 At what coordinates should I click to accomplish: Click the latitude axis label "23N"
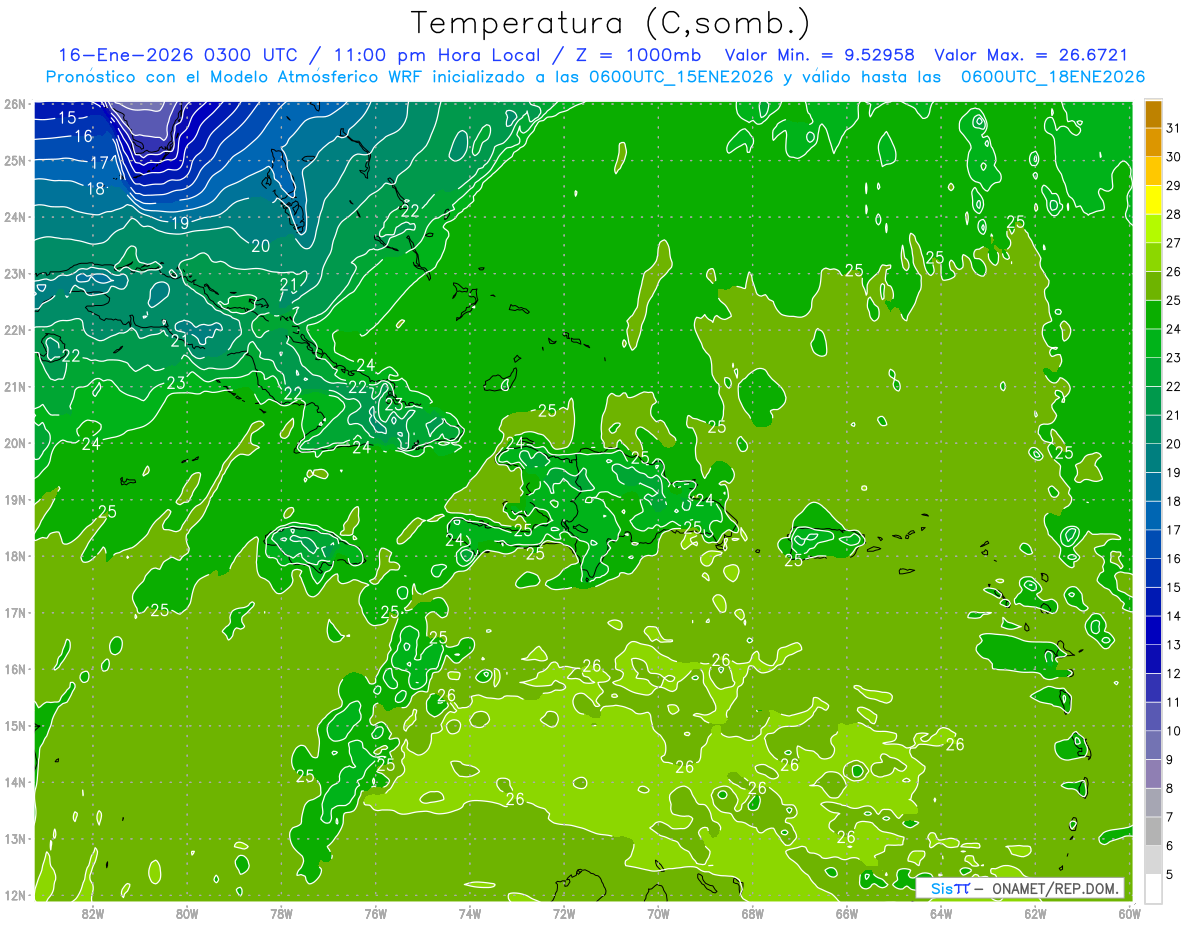coord(14,273)
